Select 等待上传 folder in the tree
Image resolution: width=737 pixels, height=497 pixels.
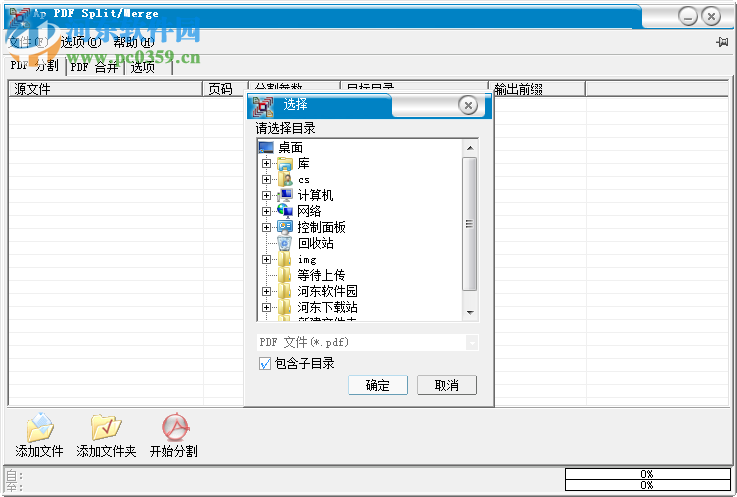(321, 275)
